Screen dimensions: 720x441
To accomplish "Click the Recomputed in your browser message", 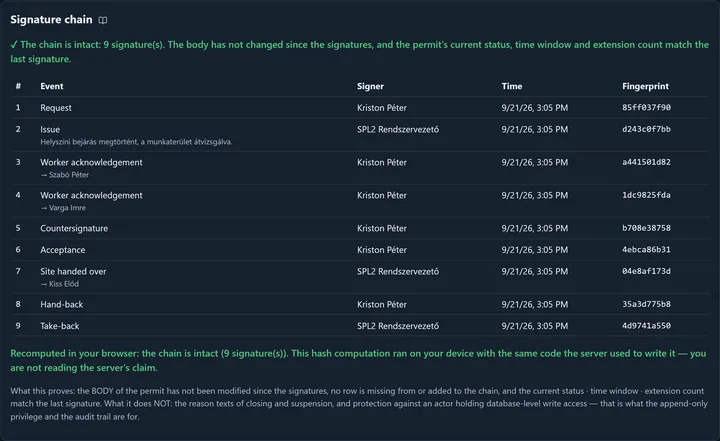I will 358,361.
